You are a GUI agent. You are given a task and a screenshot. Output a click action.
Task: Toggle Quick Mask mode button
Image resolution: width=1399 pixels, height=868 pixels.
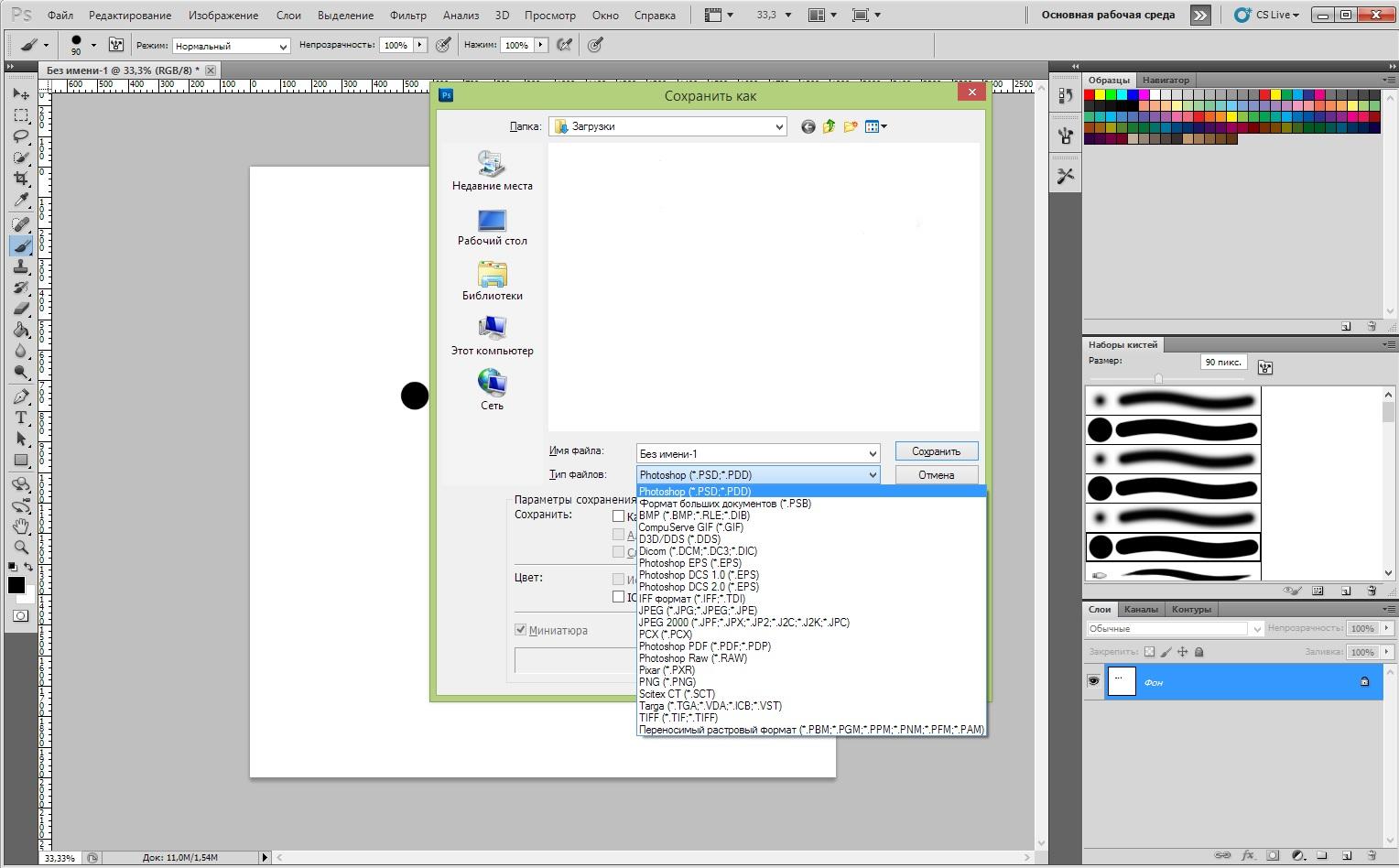coord(20,616)
